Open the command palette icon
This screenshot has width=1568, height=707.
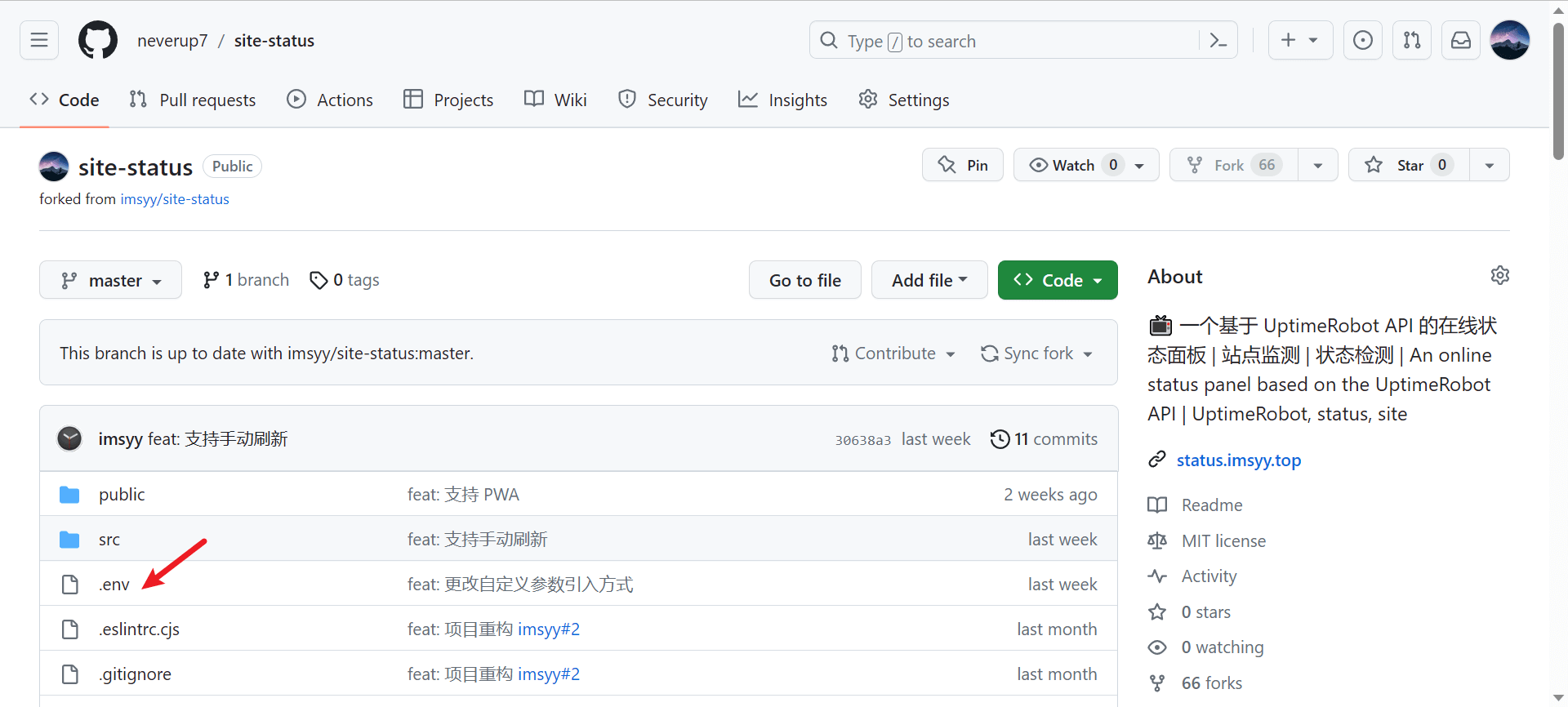1218,41
